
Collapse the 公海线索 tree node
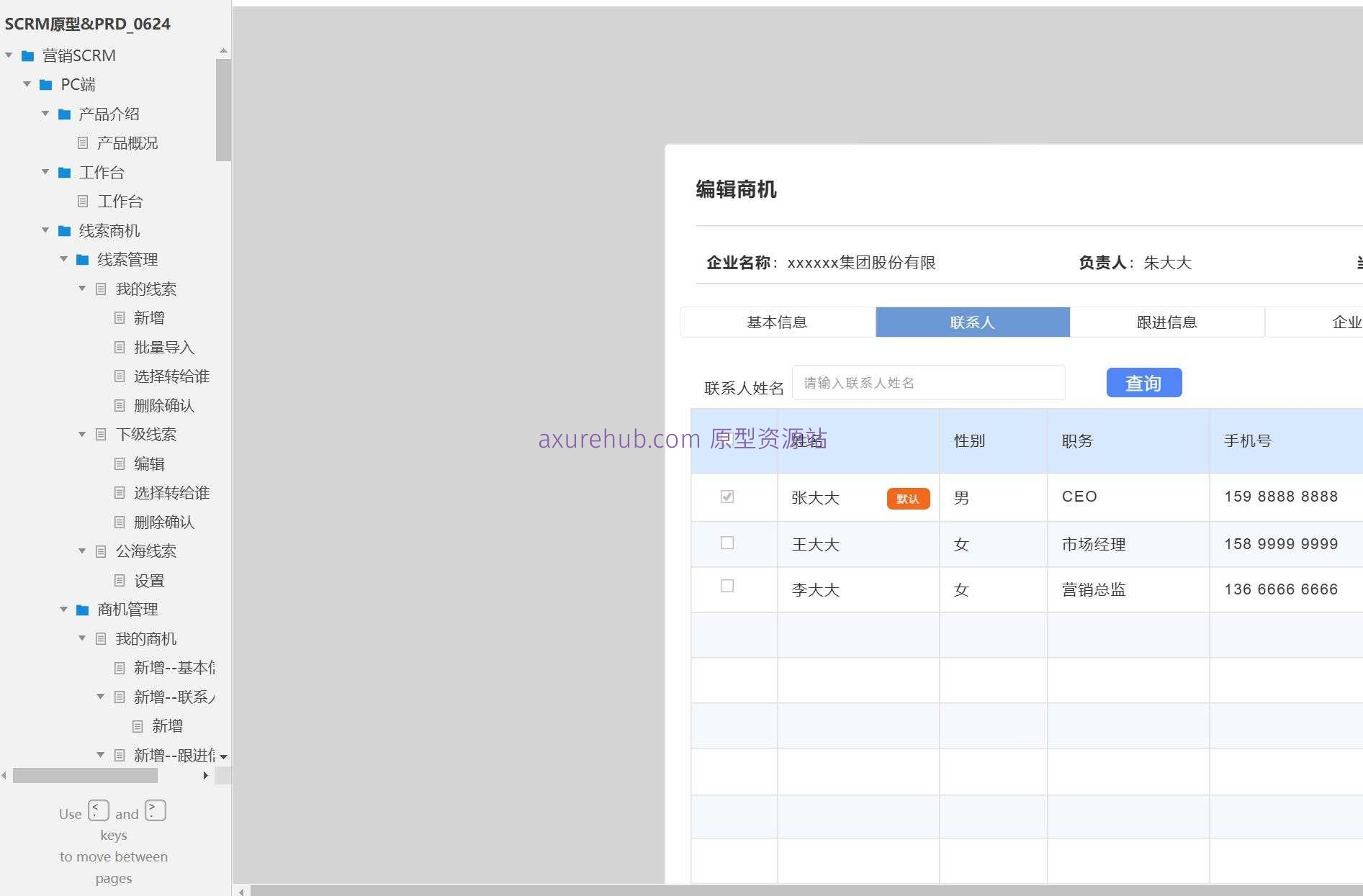(x=81, y=551)
